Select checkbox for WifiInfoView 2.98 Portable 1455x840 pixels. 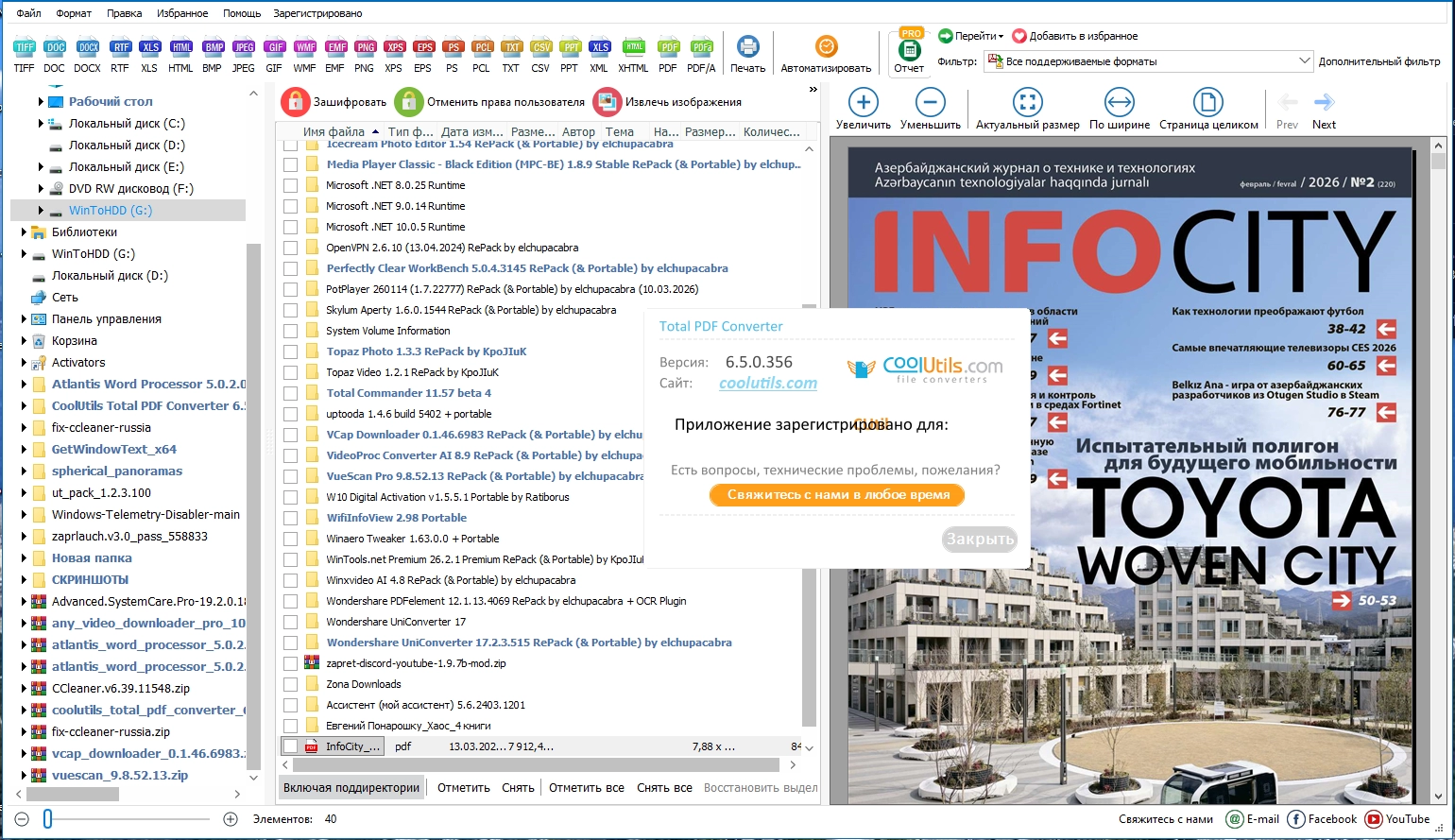tap(291, 518)
